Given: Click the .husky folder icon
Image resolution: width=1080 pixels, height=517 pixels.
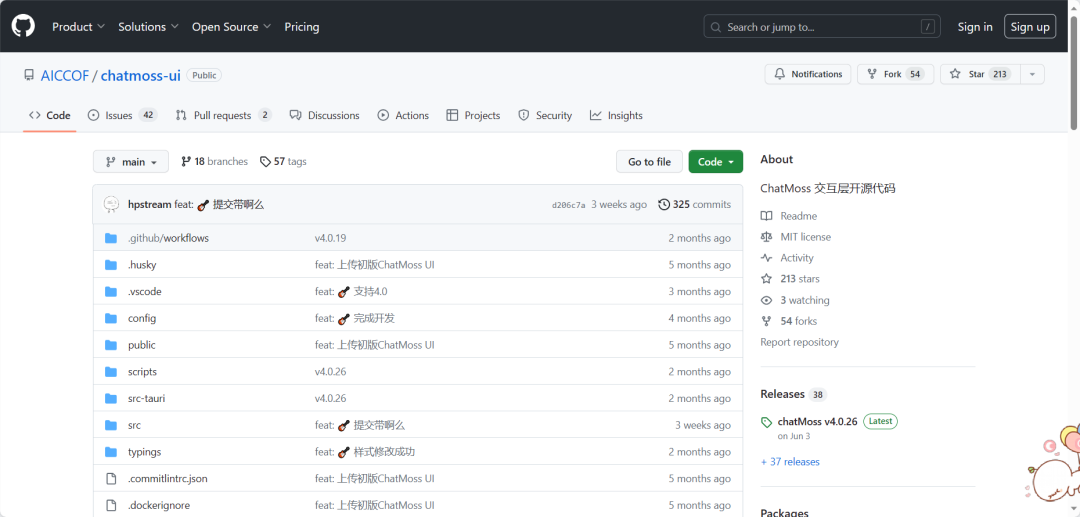Looking at the screenshot, I should (111, 265).
